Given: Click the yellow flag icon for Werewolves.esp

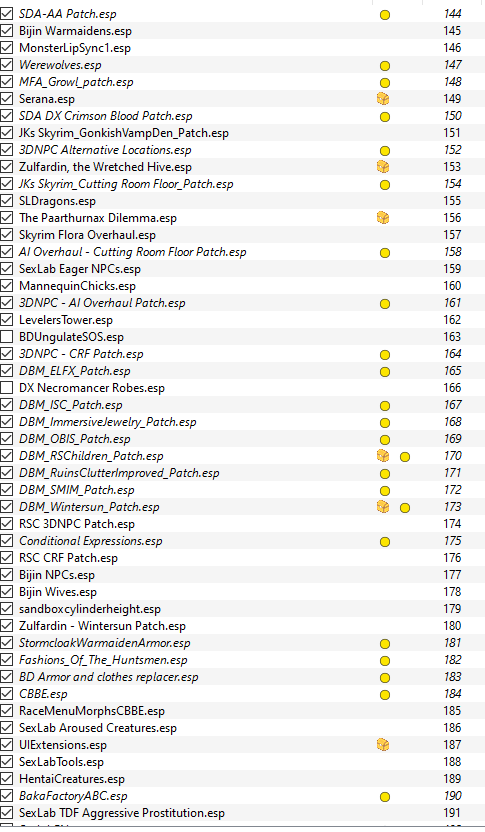Looking at the screenshot, I should click(385, 66).
